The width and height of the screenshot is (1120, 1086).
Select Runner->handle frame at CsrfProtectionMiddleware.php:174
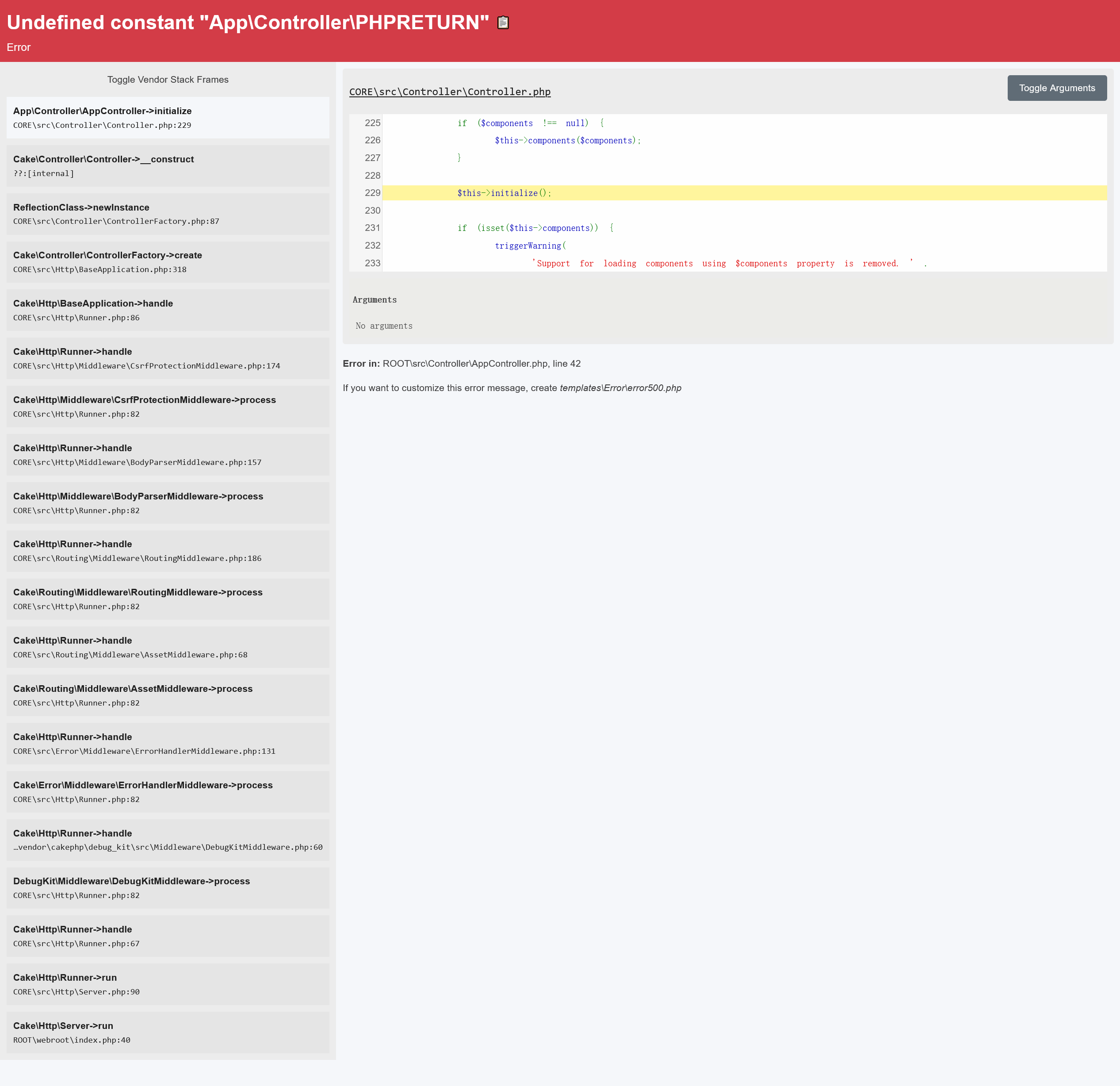pyautogui.click(x=168, y=358)
